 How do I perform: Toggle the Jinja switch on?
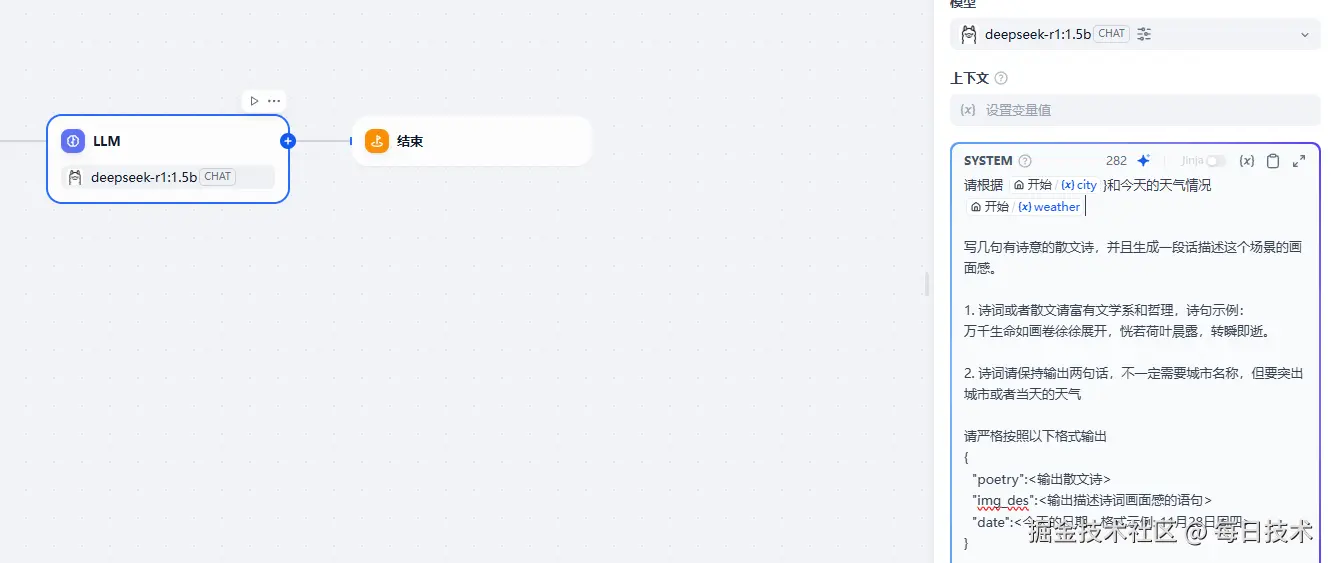pyautogui.click(x=1216, y=161)
